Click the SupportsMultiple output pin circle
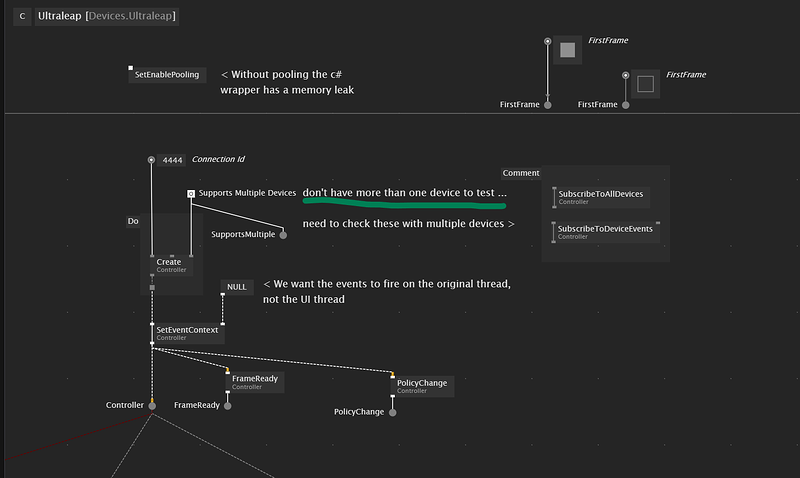Screen dimensions: 800x478 pyautogui.click(x=283, y=235)
